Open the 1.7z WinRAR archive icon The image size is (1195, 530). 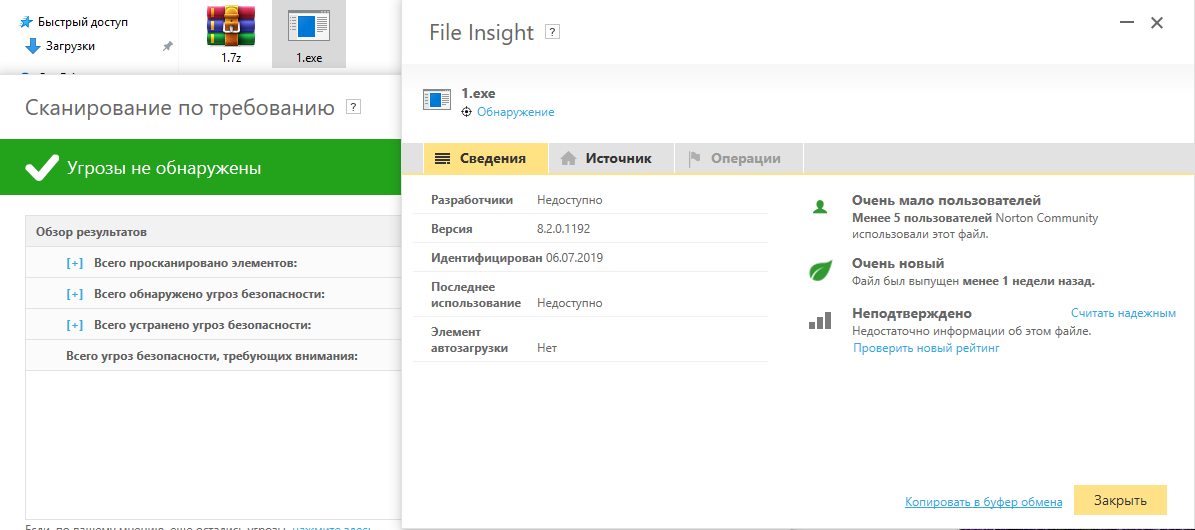[231, 26]
